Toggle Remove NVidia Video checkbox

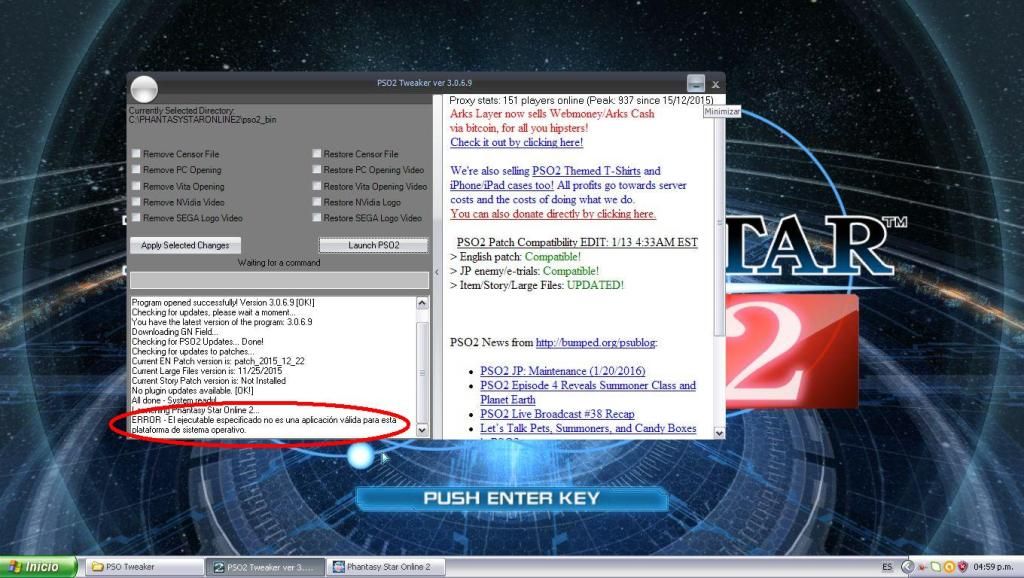coord(136,202)
